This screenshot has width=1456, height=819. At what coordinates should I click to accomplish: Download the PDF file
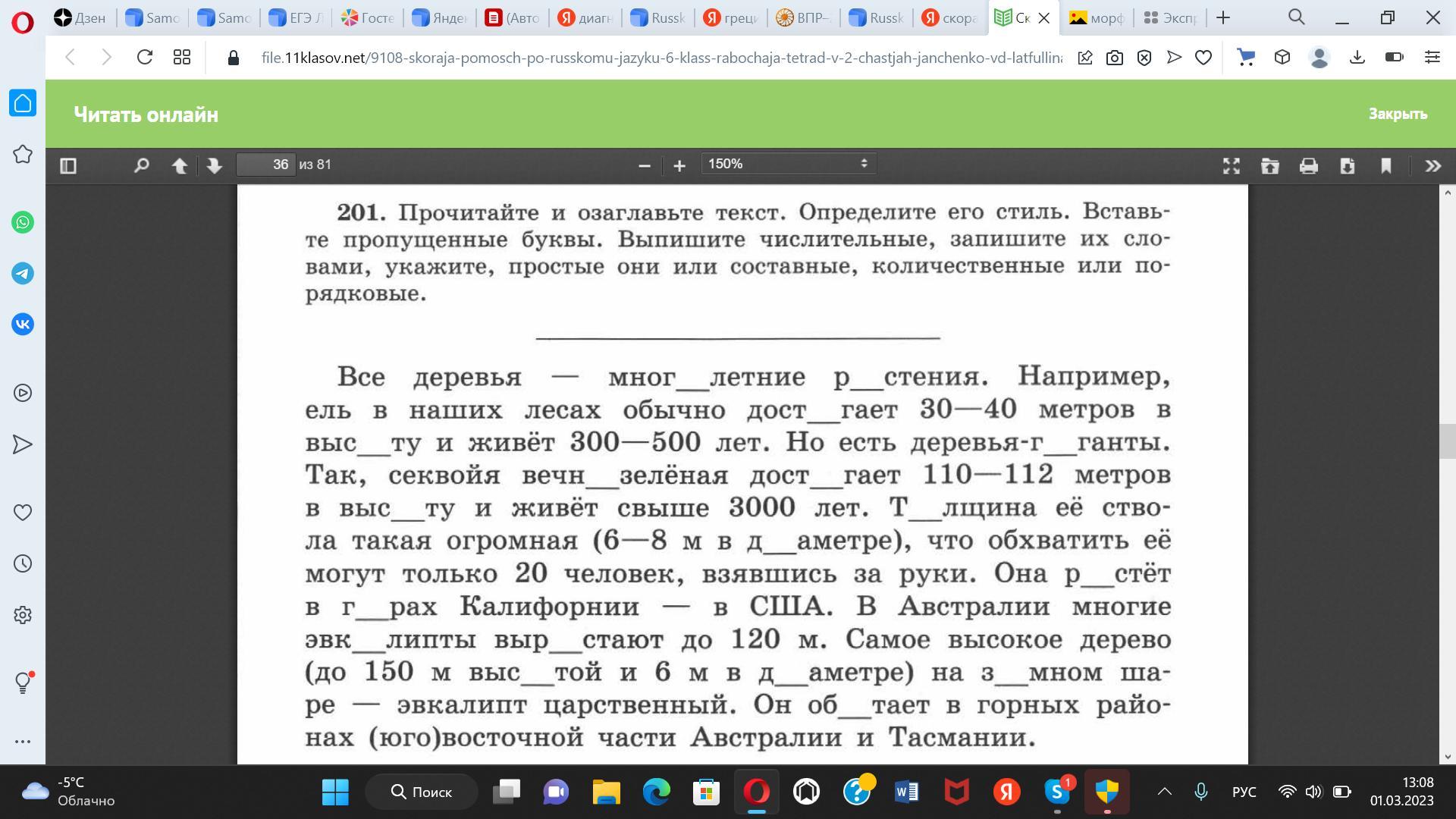click(x=1348, y=165)
